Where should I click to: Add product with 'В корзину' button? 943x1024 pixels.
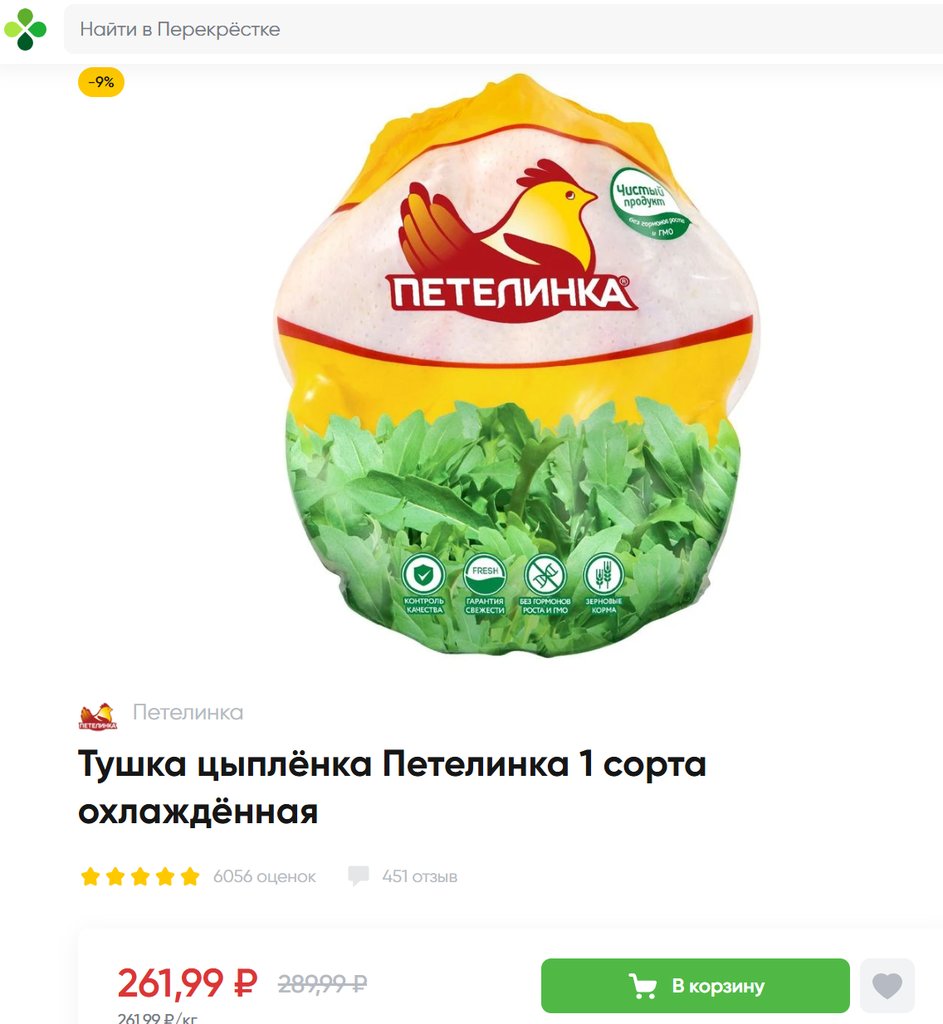click(x=695, y=985)
